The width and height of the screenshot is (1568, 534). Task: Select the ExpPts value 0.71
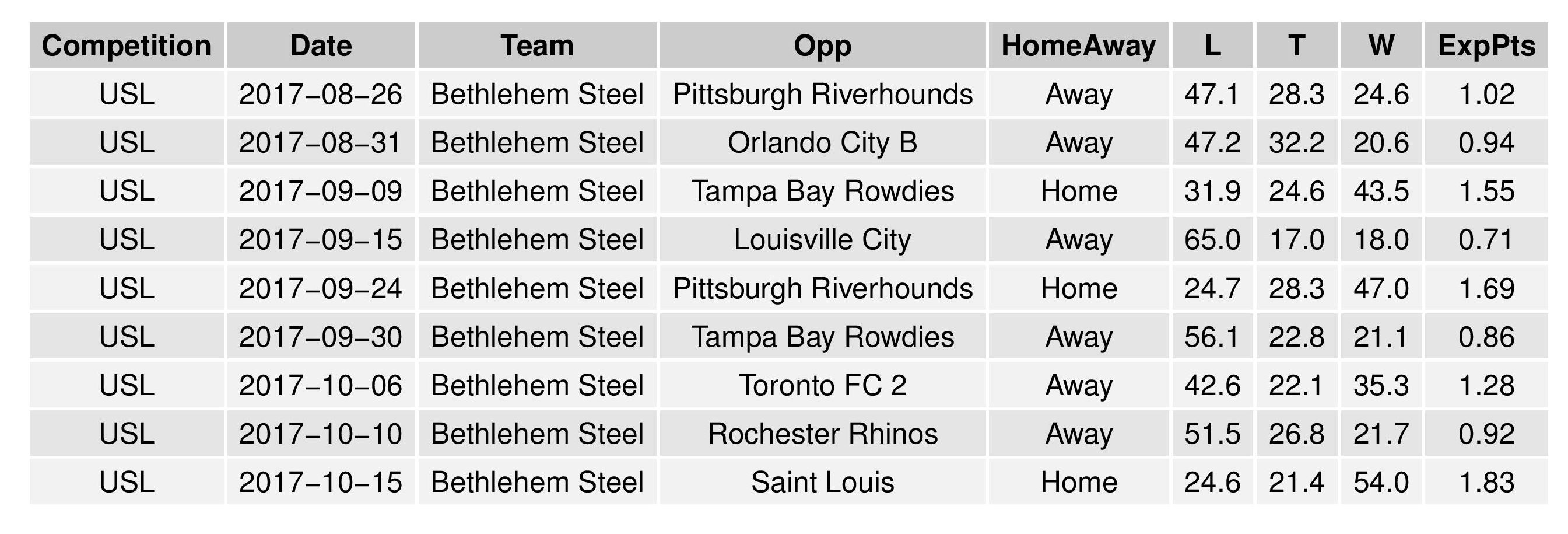coord(1486,239)
